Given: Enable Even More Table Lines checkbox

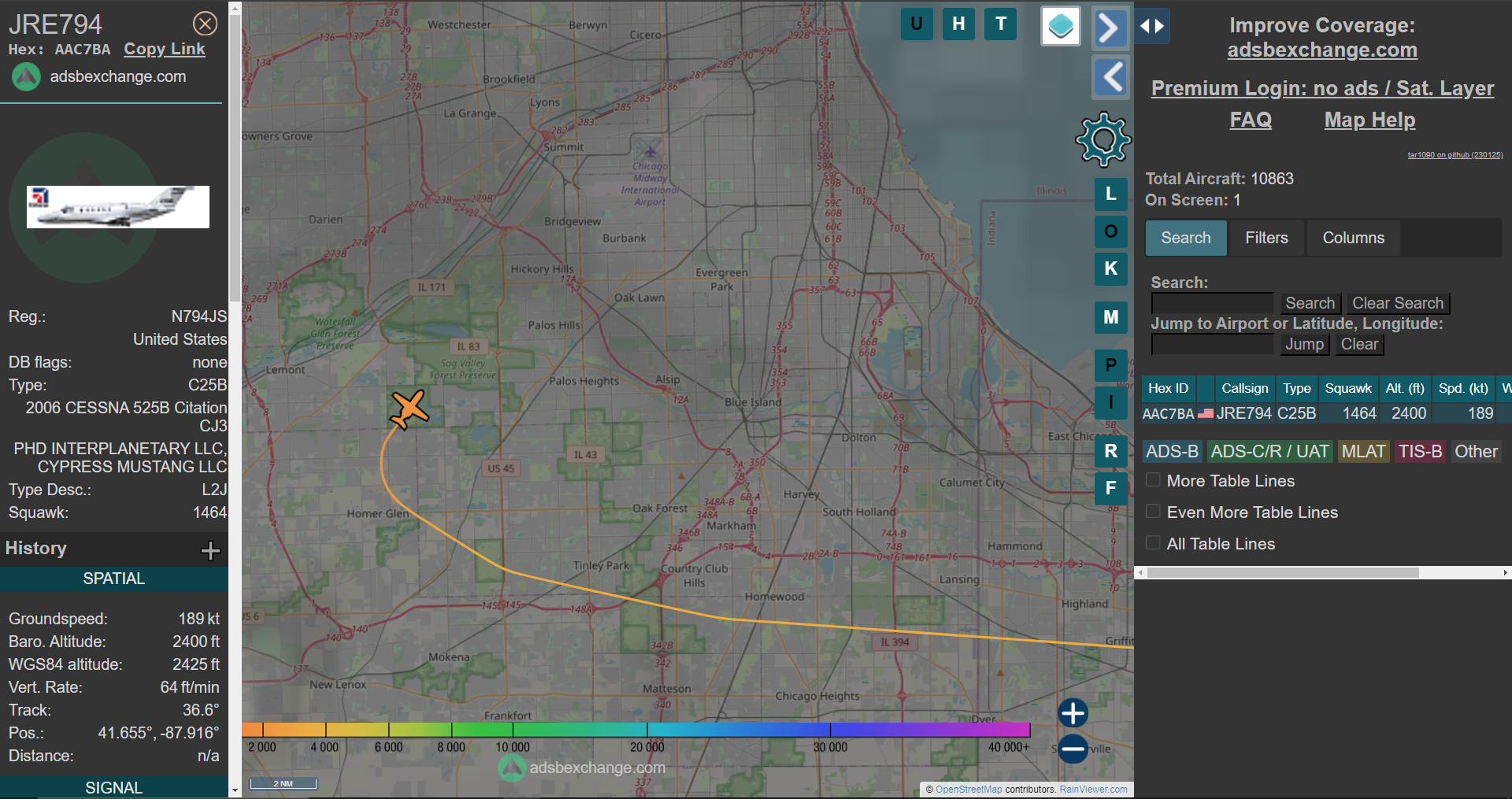Looking at the screenshot, I should [x=1153, y=512].
